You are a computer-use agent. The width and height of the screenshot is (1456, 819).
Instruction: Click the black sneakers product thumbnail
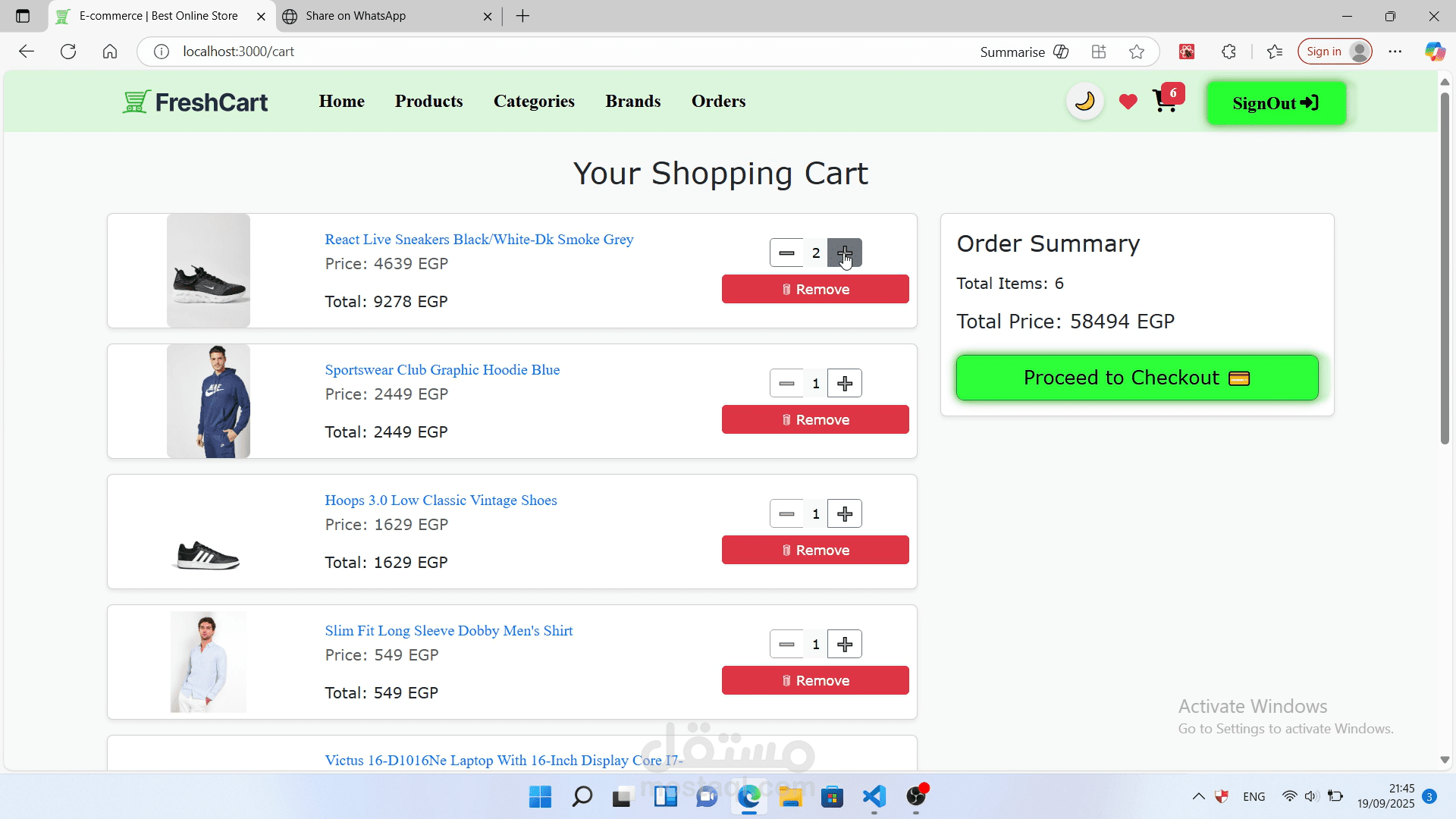coord(209,271)
